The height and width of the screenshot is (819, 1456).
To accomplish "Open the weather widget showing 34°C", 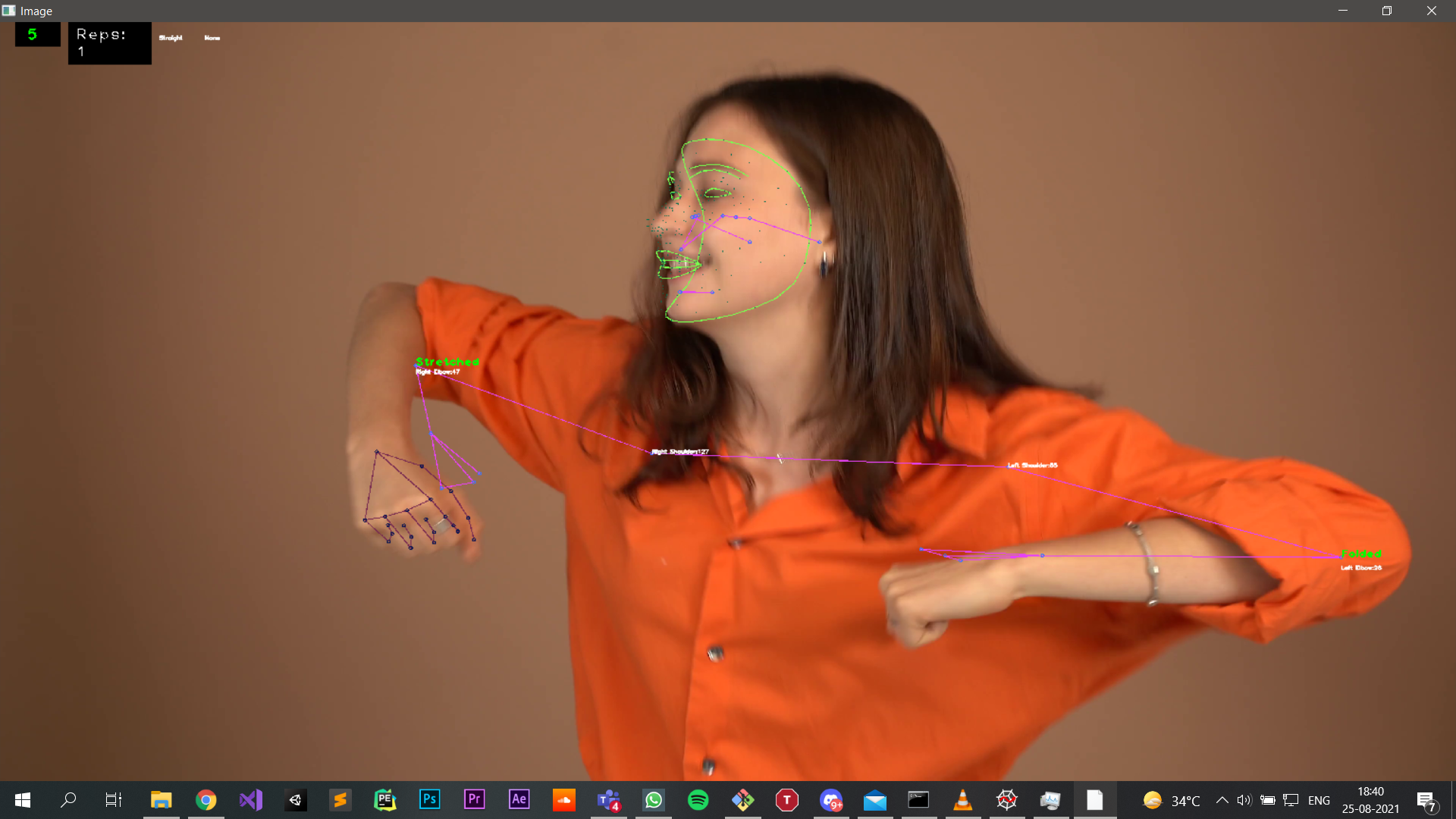I will tap(1172, 800).
